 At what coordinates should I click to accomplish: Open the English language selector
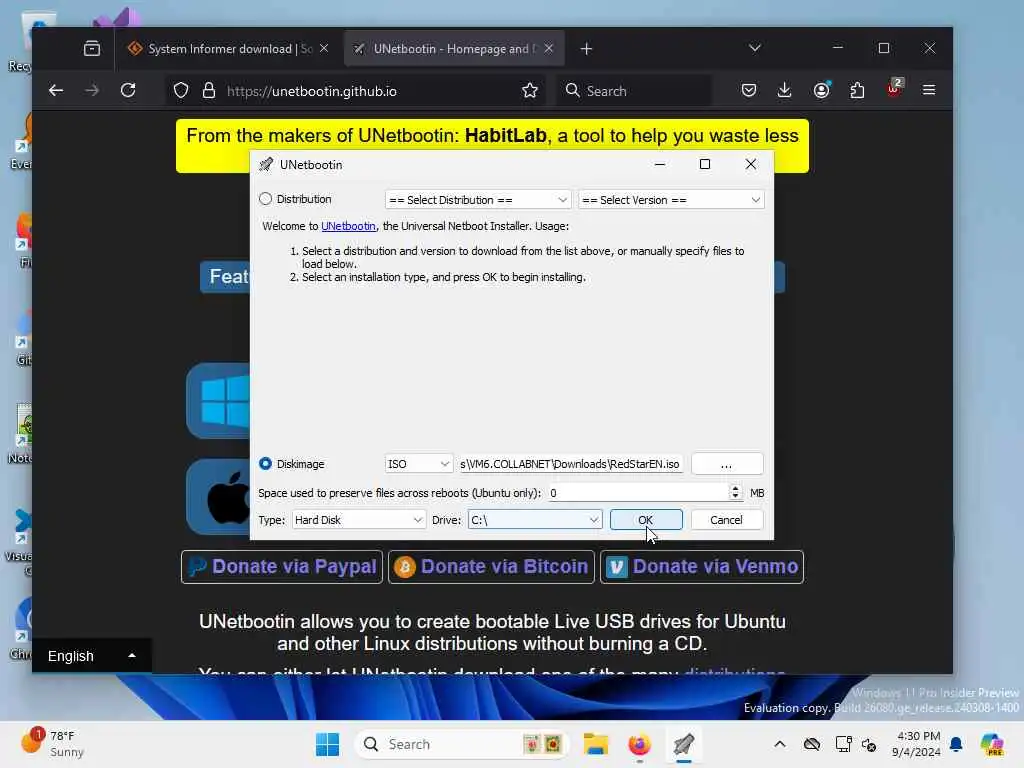pyautogui.click(x=91, y=656)
